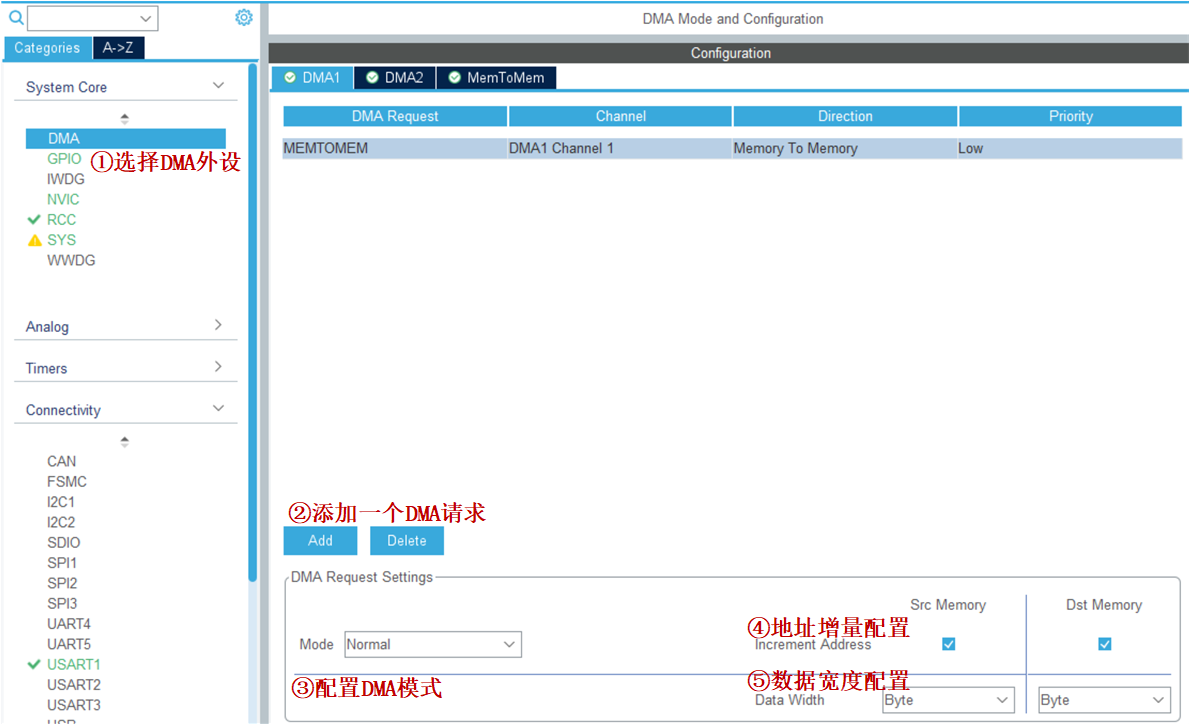
Task: Toggle Src Memory increment address checkbox
Action: tap(948, 644)
